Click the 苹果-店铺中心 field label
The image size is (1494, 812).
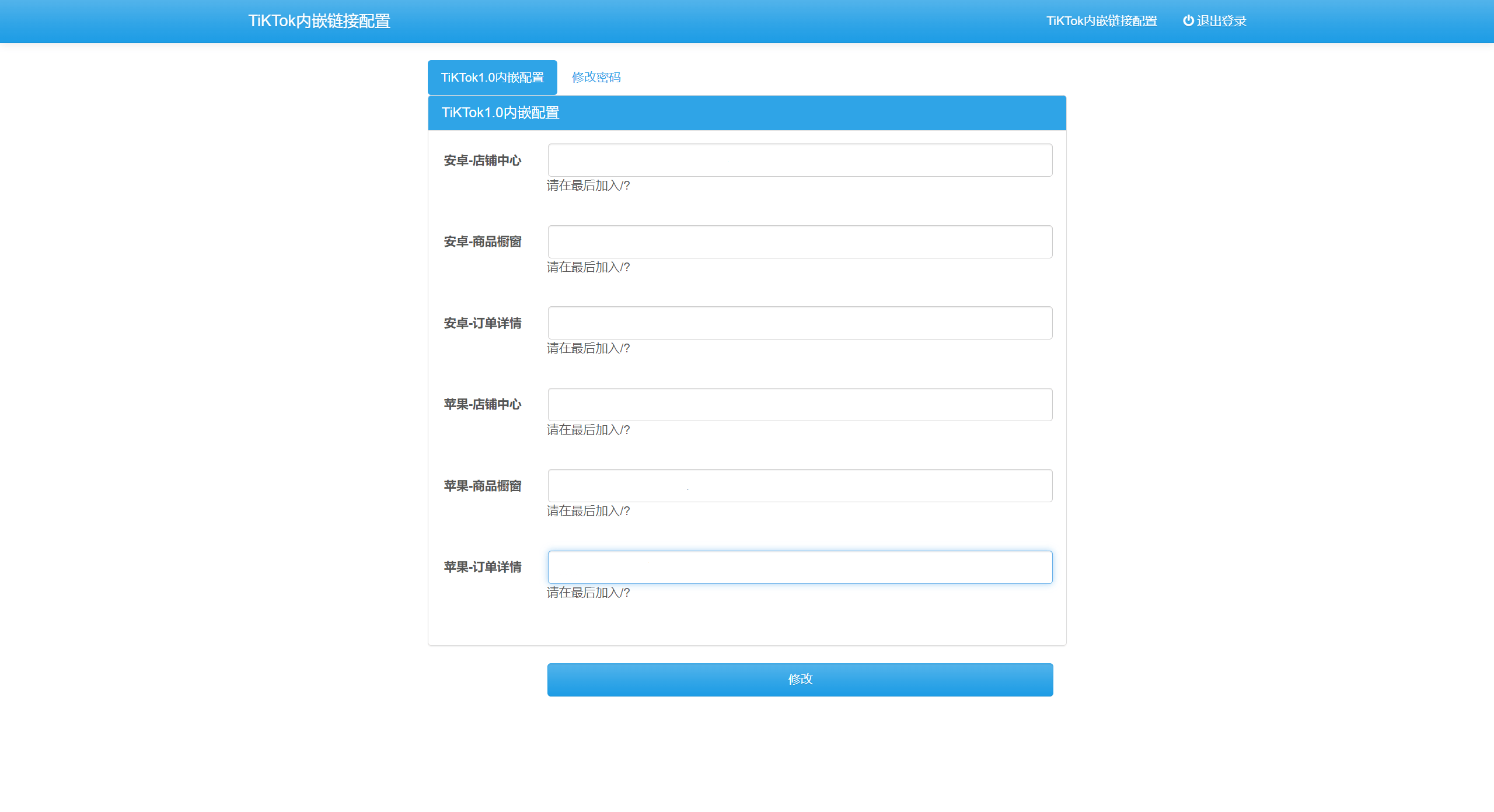[x=482, y=404]
